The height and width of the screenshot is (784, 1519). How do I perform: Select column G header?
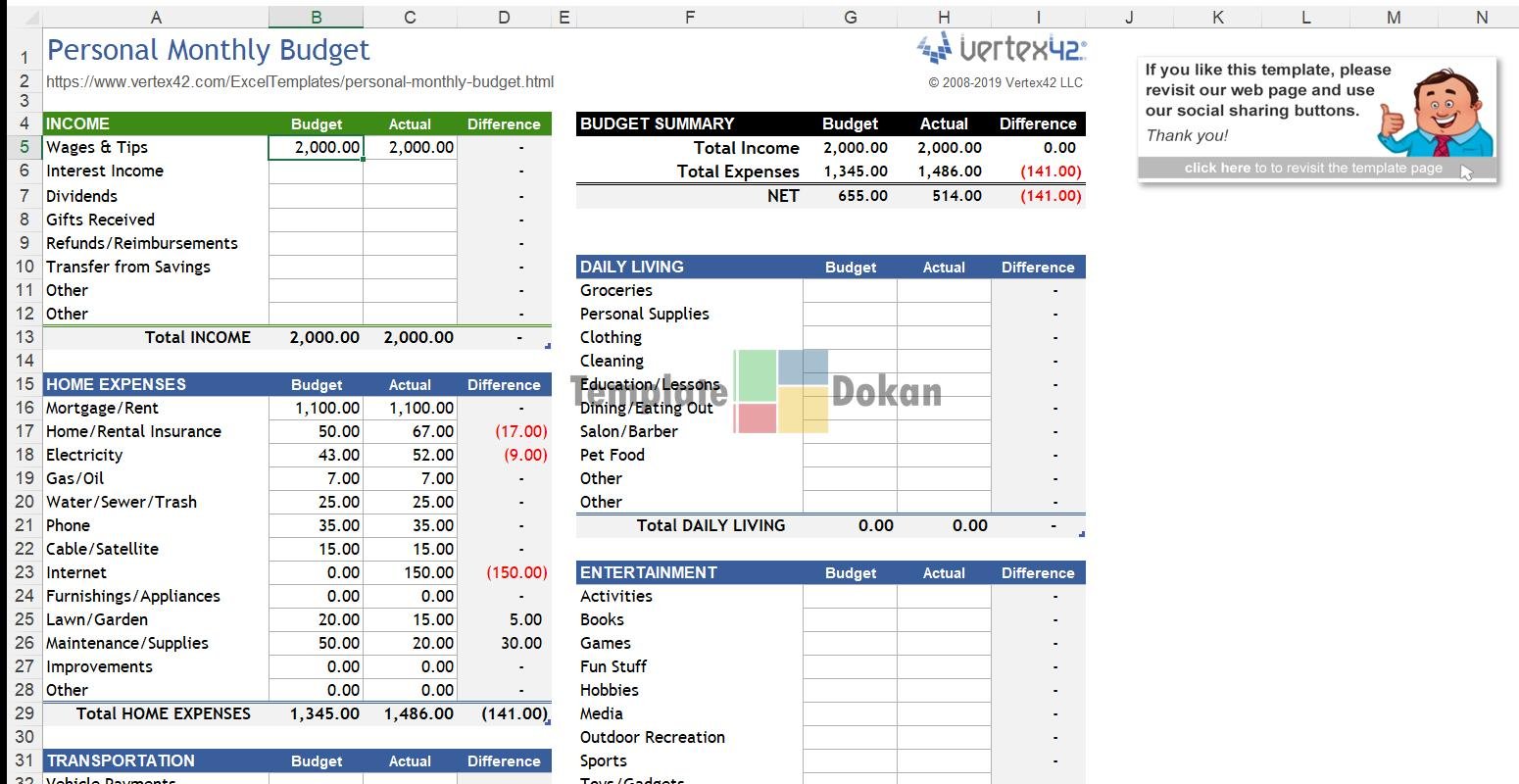(x=850, y=17)
